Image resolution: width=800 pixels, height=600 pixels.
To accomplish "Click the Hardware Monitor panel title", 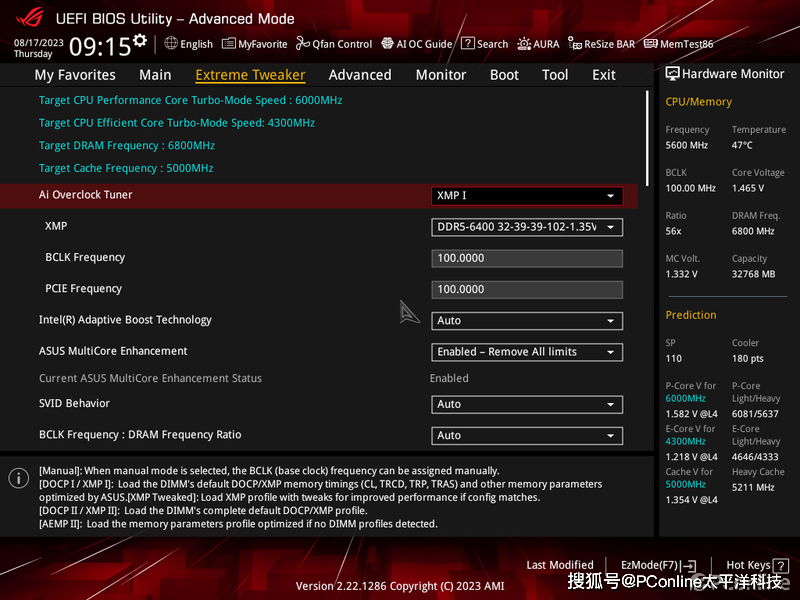I will [733, 74].
